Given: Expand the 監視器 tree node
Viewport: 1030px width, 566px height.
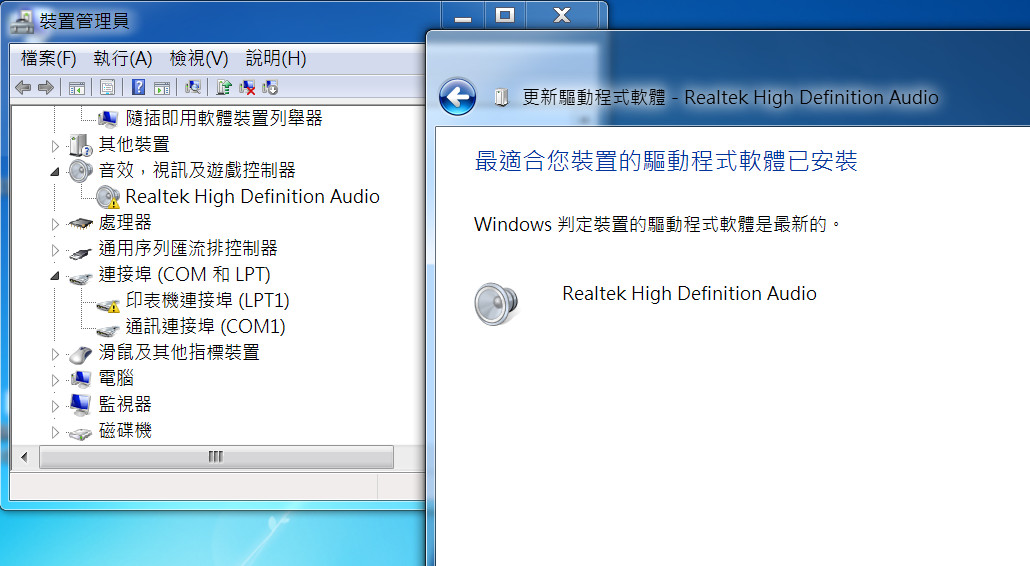Looking at the screenshot, I should click(x=55, y=406).
